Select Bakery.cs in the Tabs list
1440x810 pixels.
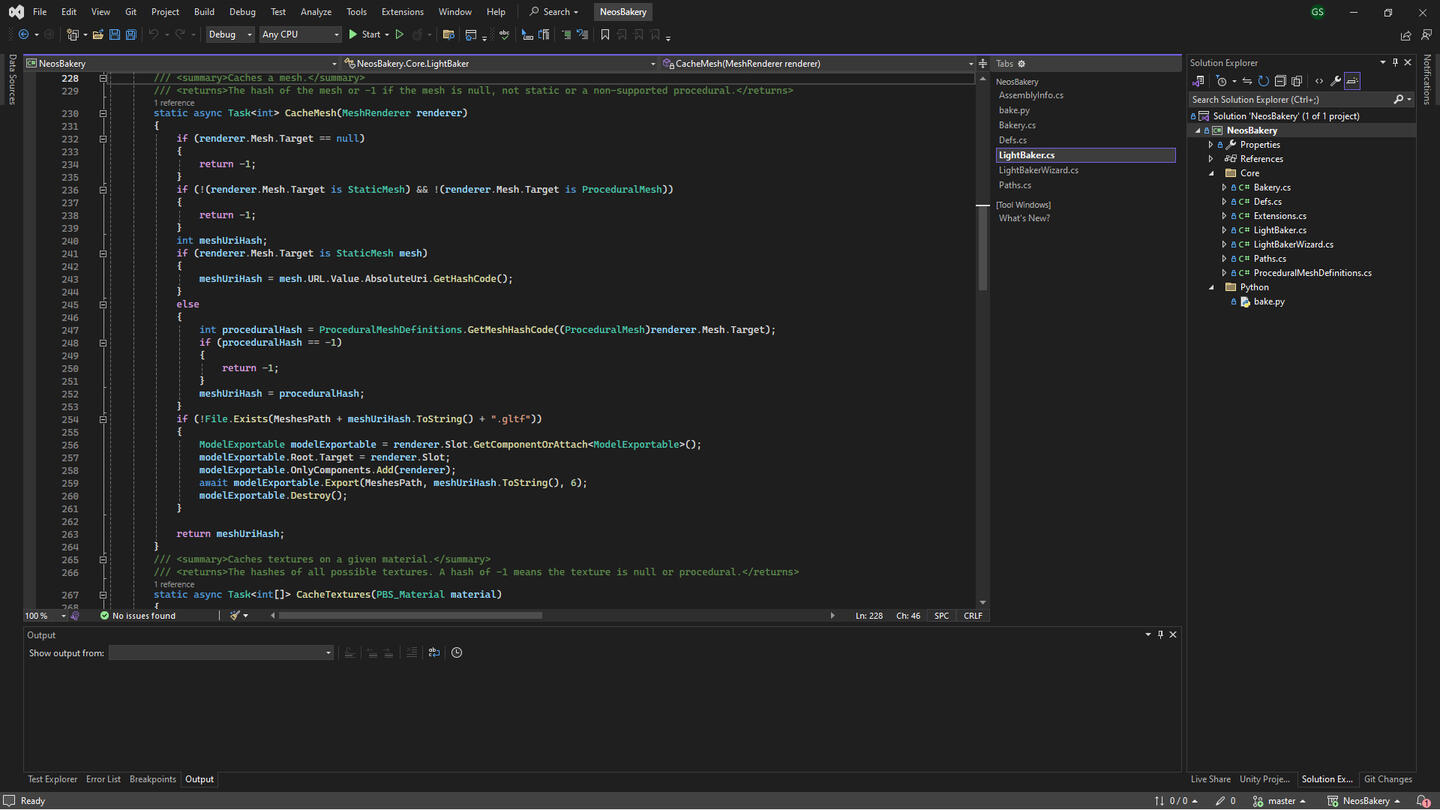(x=1017, y=125)
